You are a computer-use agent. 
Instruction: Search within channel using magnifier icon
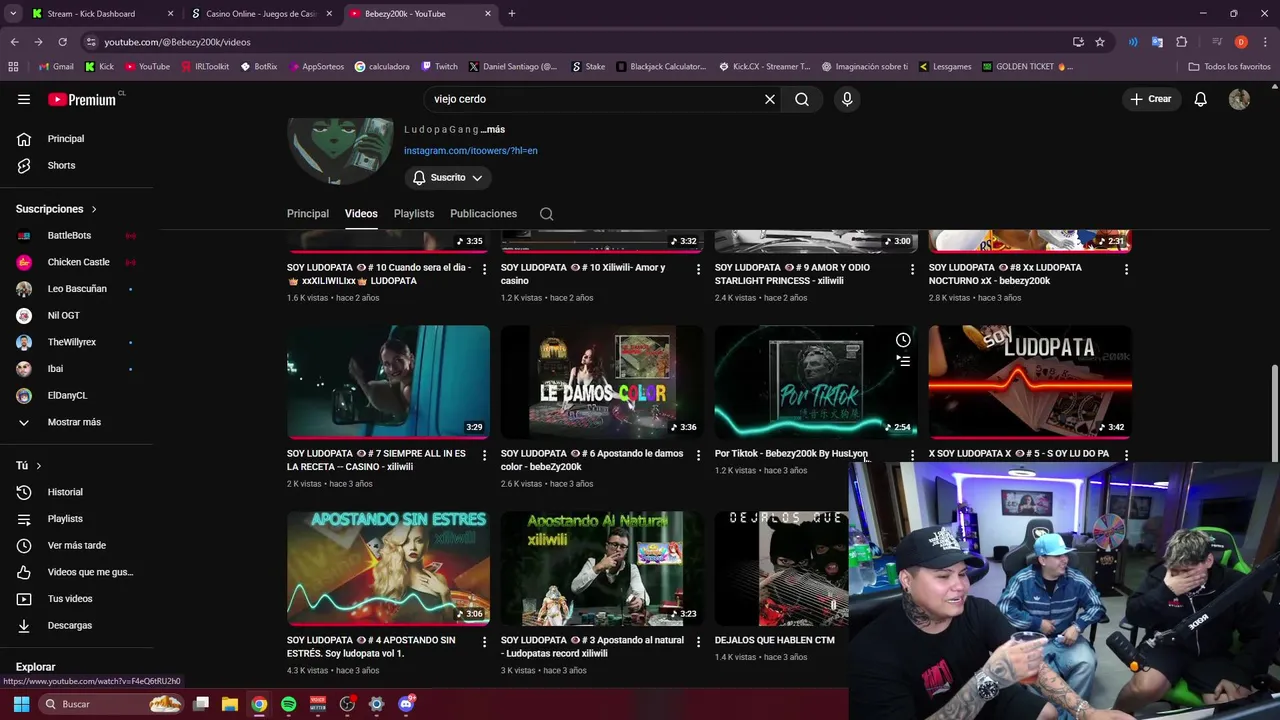[x=546, y=214]
